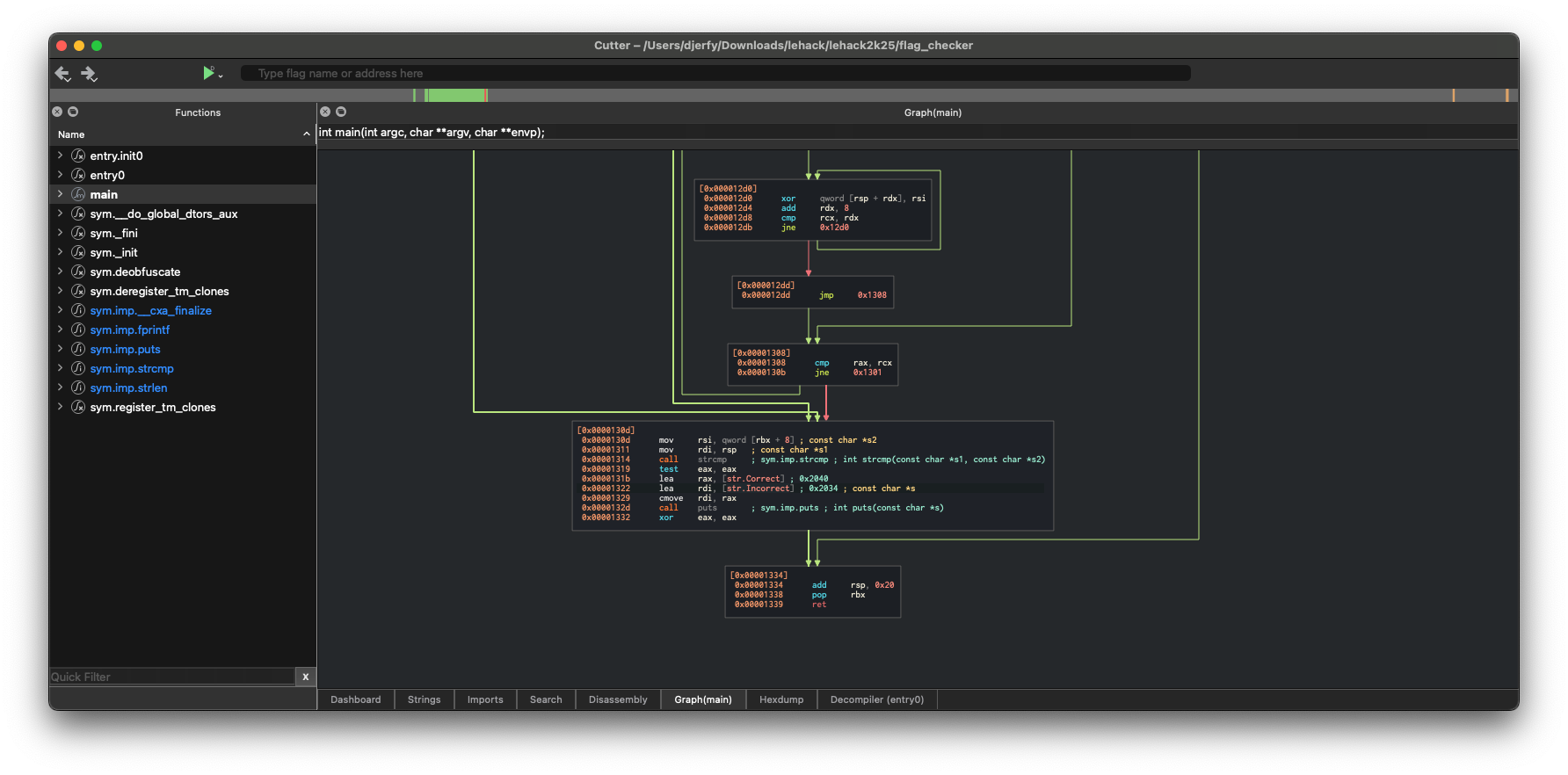Expand the entry0 function
The image size is (1568, 775).
pyautogui.click(x=60, y=175)
